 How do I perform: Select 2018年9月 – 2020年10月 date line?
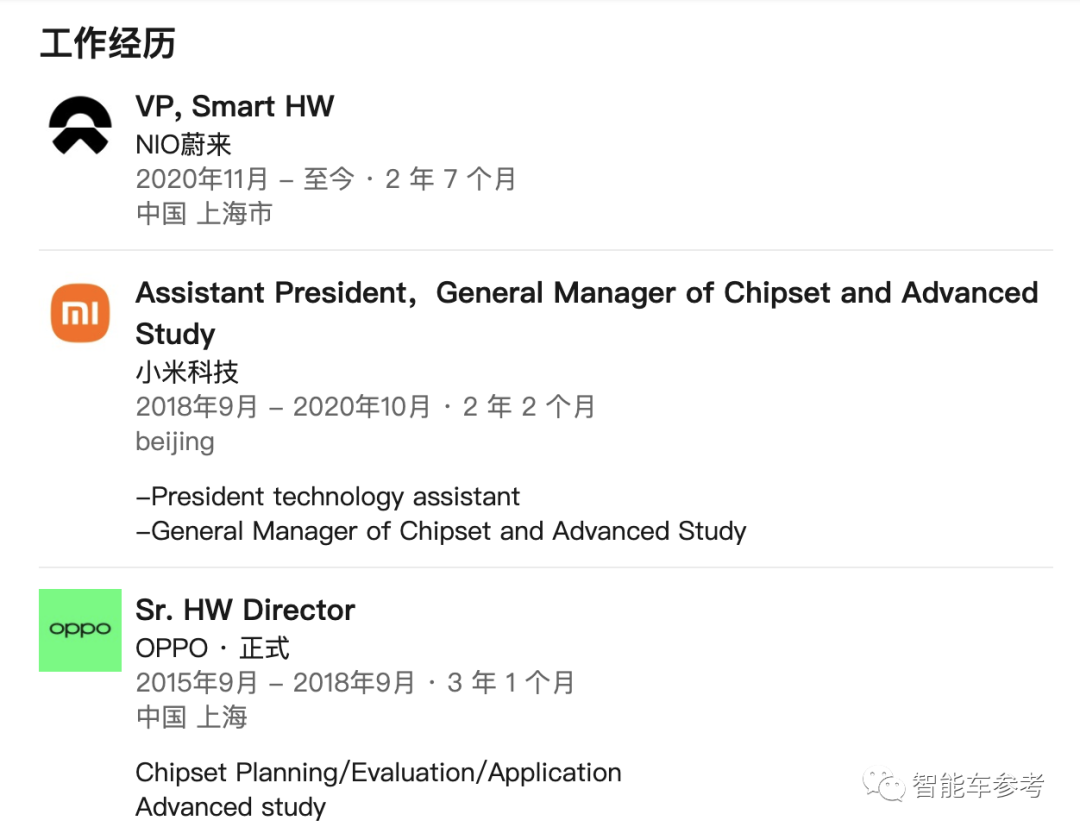[x=365, y=407]
